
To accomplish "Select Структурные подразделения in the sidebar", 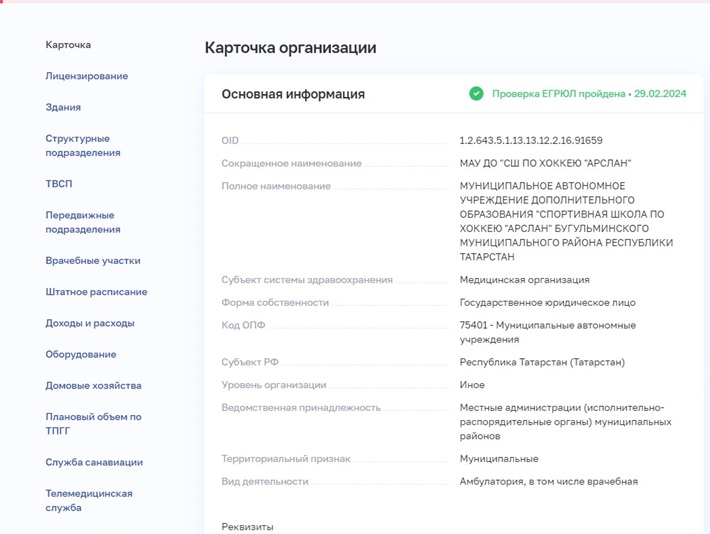I will [x=82, y=146].
